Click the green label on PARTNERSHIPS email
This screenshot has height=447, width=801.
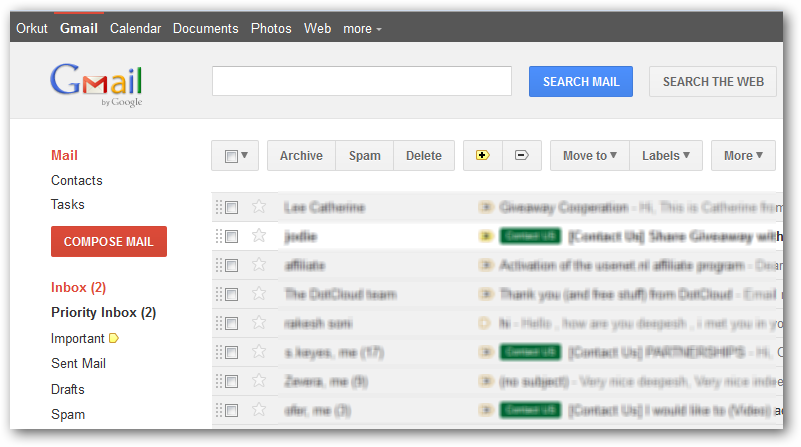click(x=530, y=351)
